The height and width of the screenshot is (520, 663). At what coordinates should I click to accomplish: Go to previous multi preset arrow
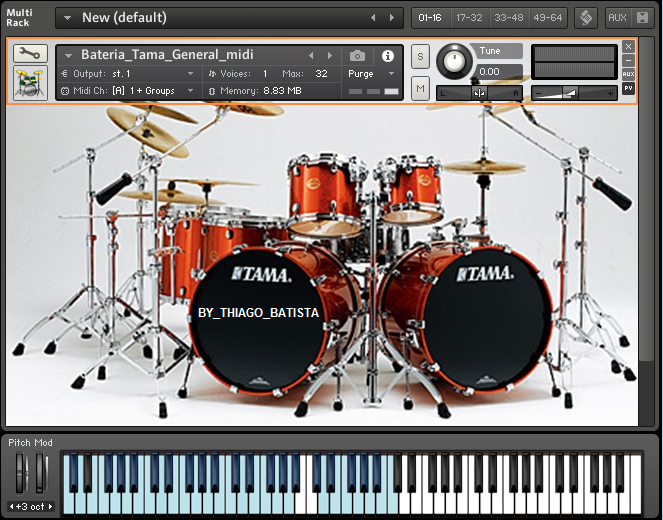[x=373, y=18]
